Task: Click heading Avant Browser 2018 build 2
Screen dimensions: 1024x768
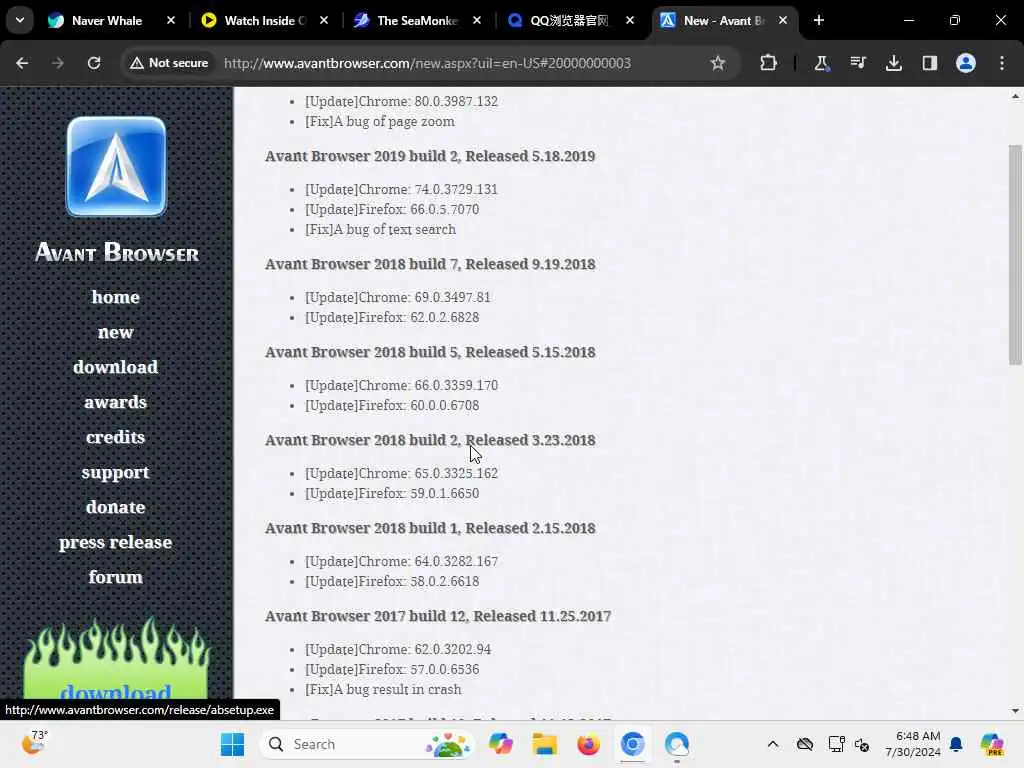Action: pos(430,440)
